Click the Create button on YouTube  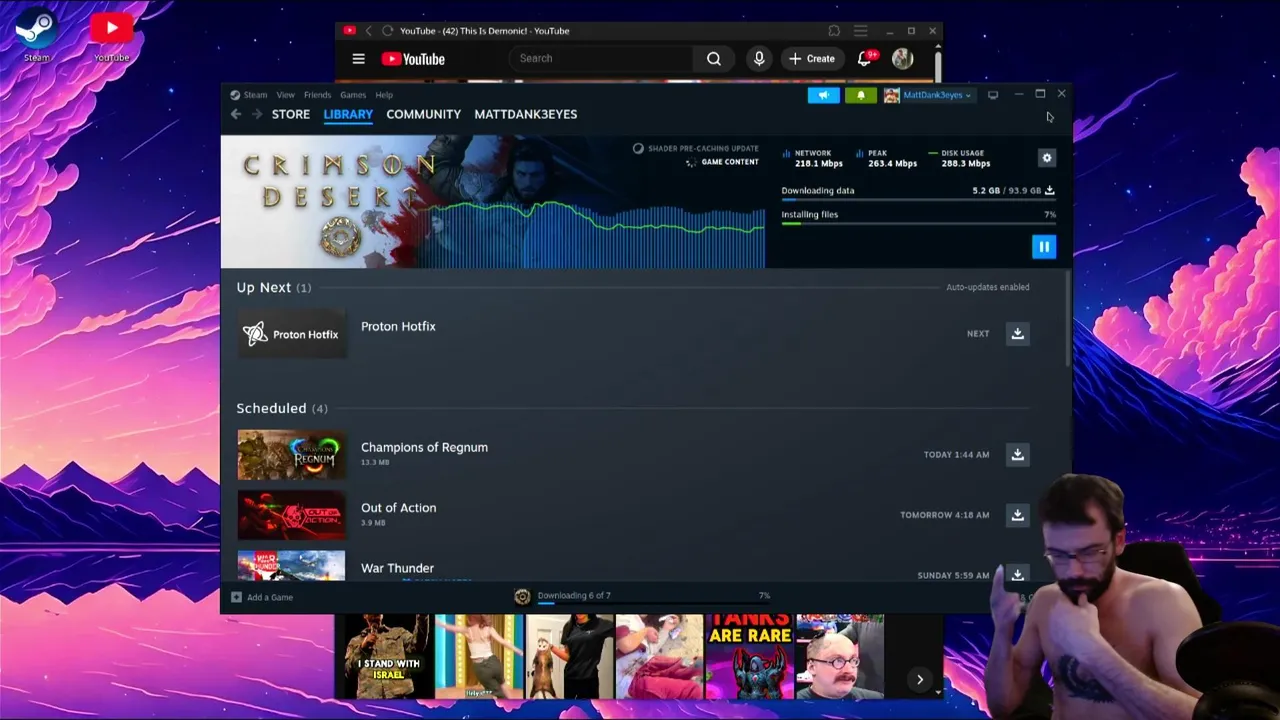[x=812, y=59]
